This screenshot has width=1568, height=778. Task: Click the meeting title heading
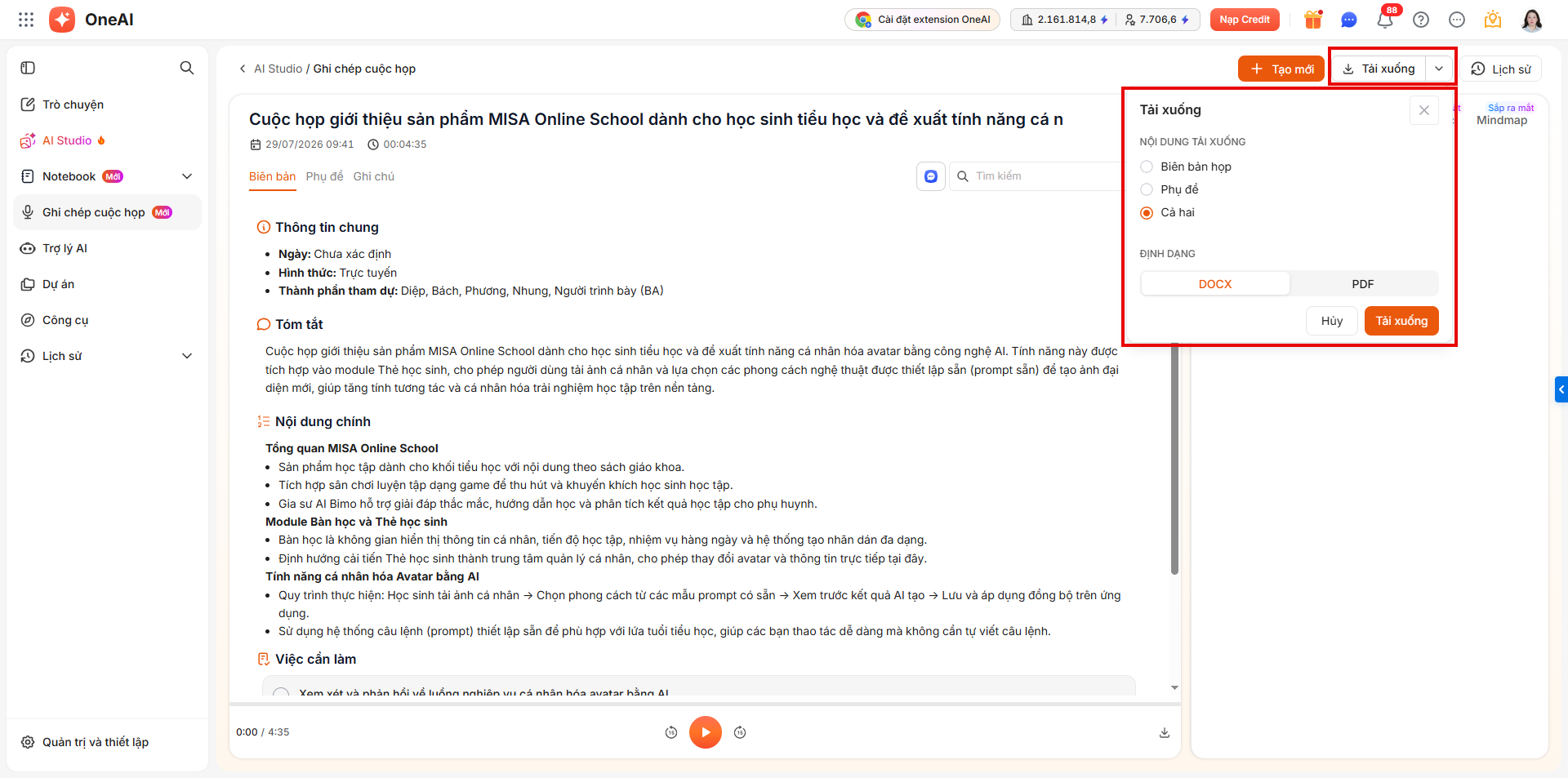(656, 119)
